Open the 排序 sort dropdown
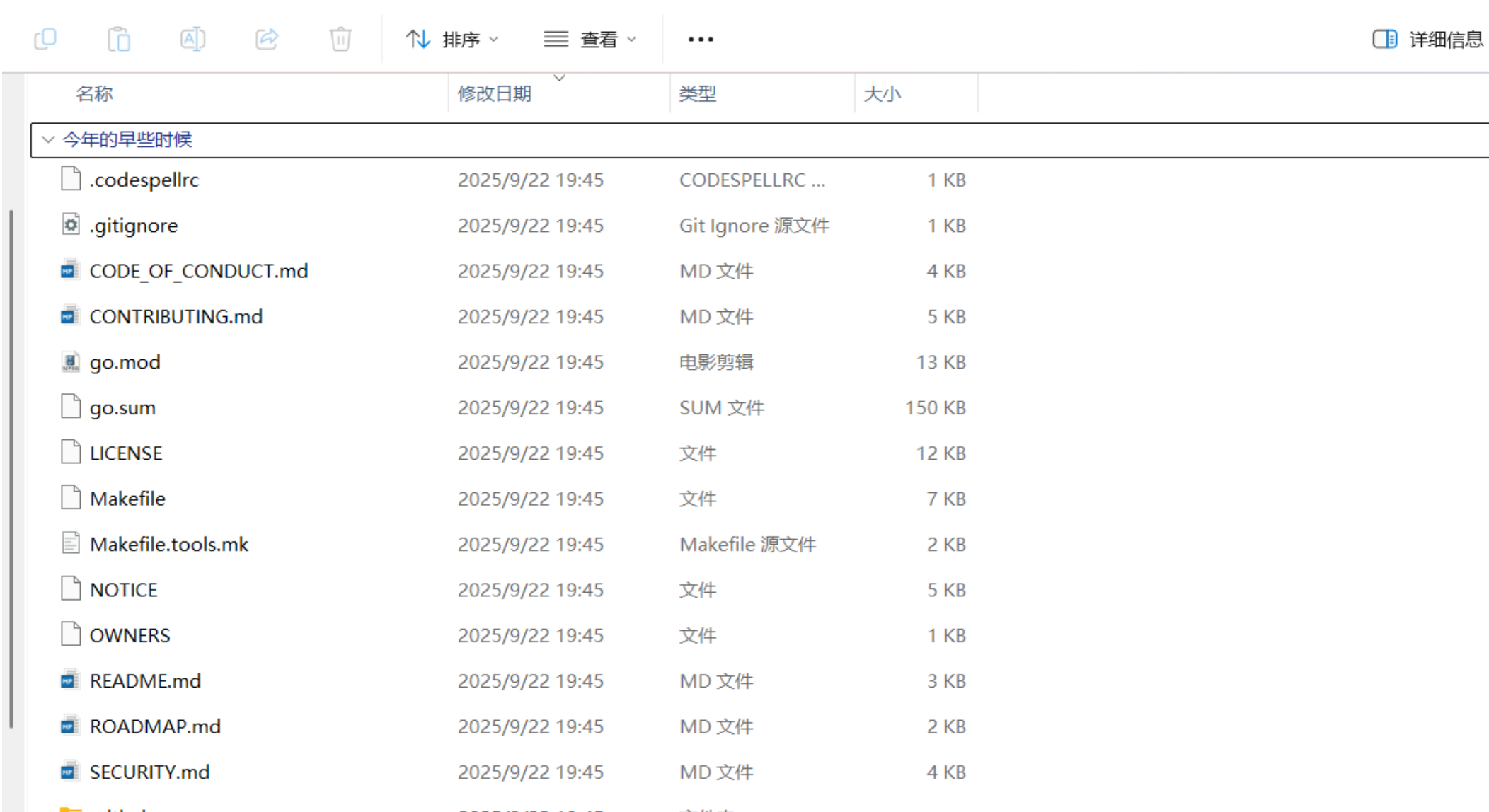Screen dimensions: 1489x812 [x=452, y=40]
